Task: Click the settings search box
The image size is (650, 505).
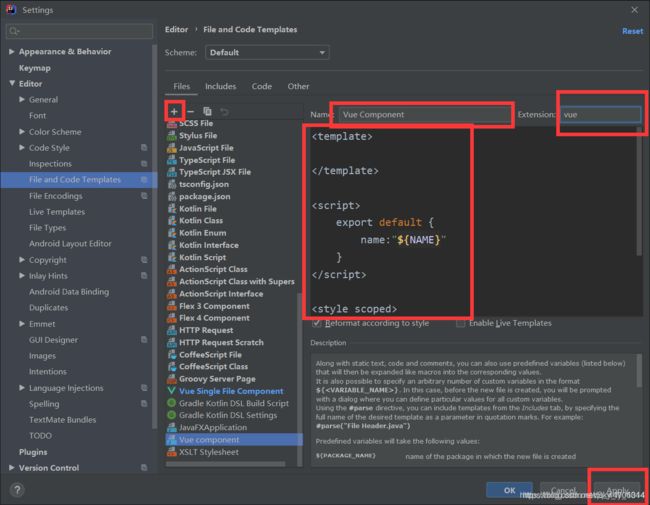Action: point(79,31)
